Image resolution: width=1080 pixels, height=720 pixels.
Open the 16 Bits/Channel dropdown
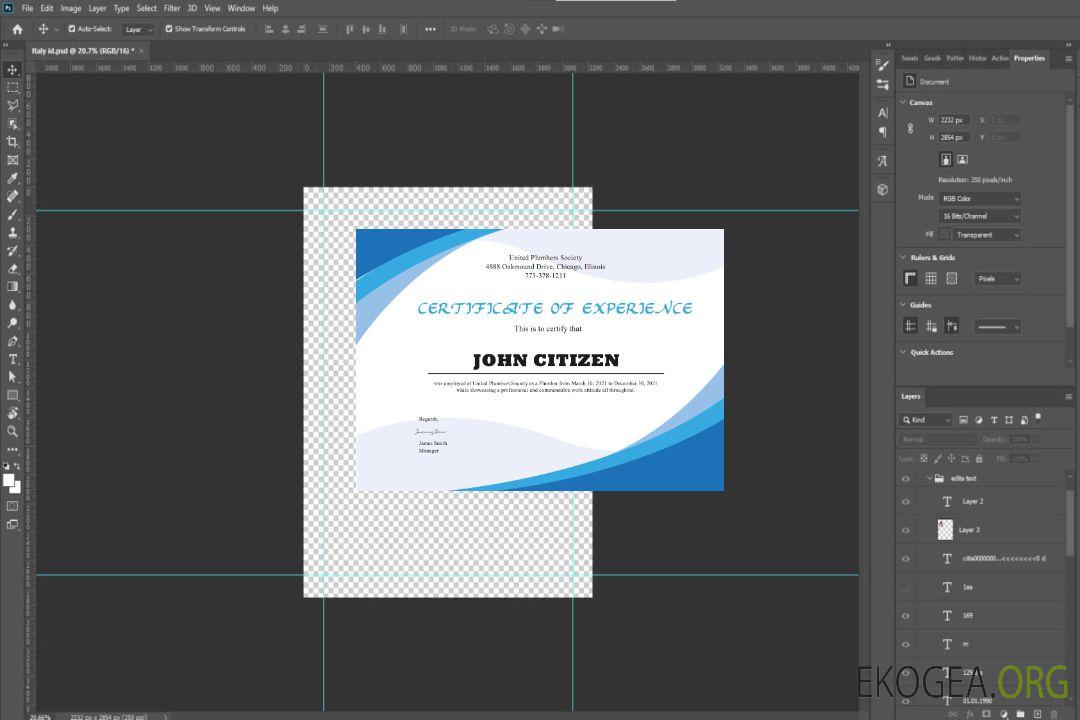[979, 216]
